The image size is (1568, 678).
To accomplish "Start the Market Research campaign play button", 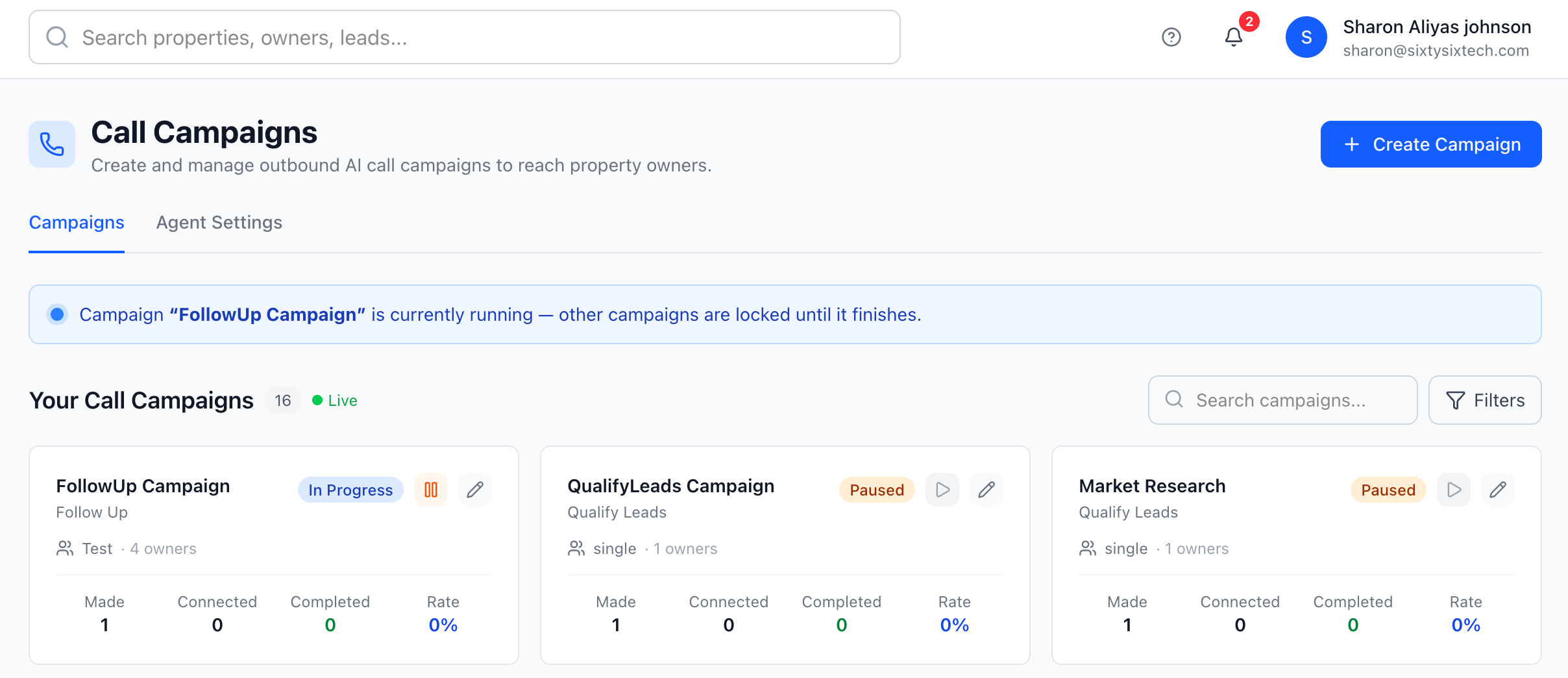I will click(x=1454, y=490).
